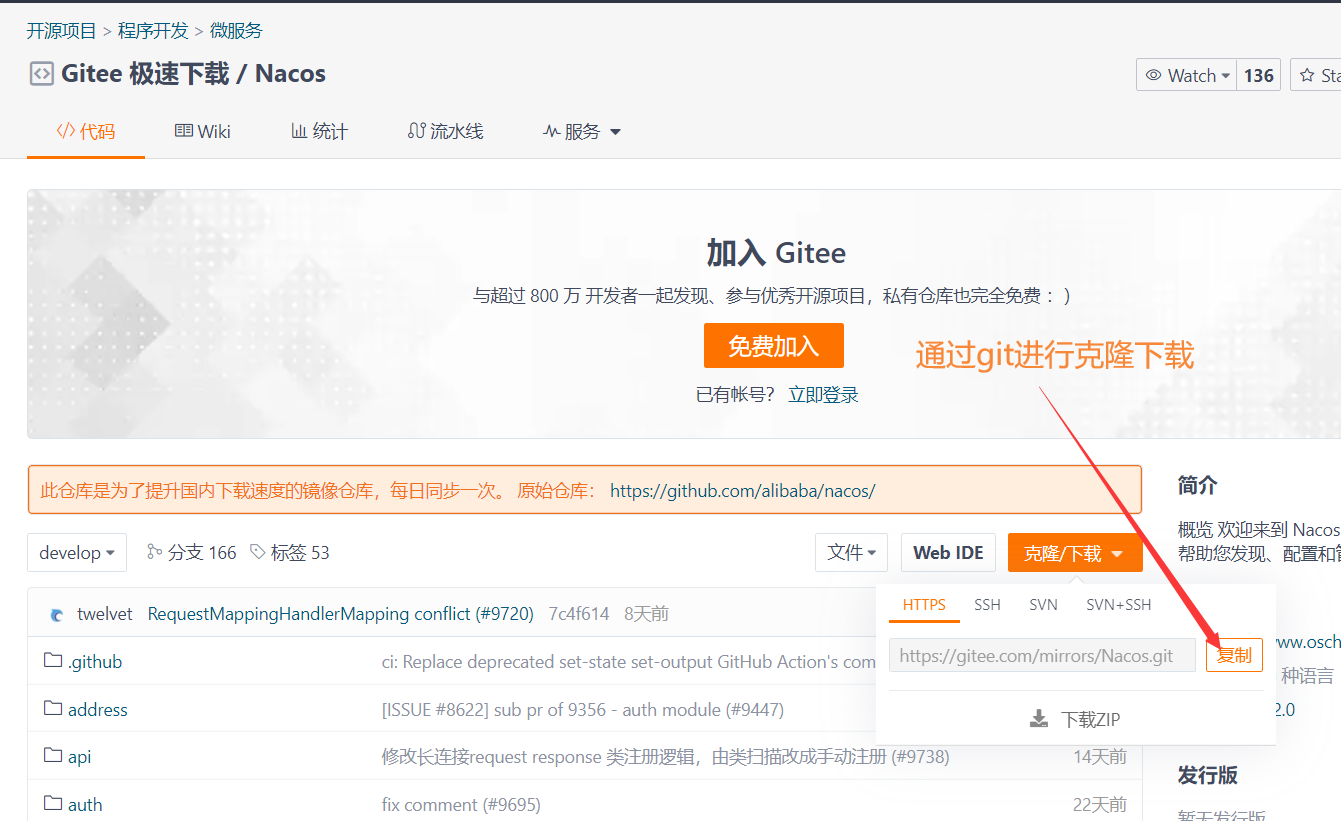Click the 简介 sidebar heading
Image resolution: width=1341 pixels, height=821 pixels.
coord(1198,486)
